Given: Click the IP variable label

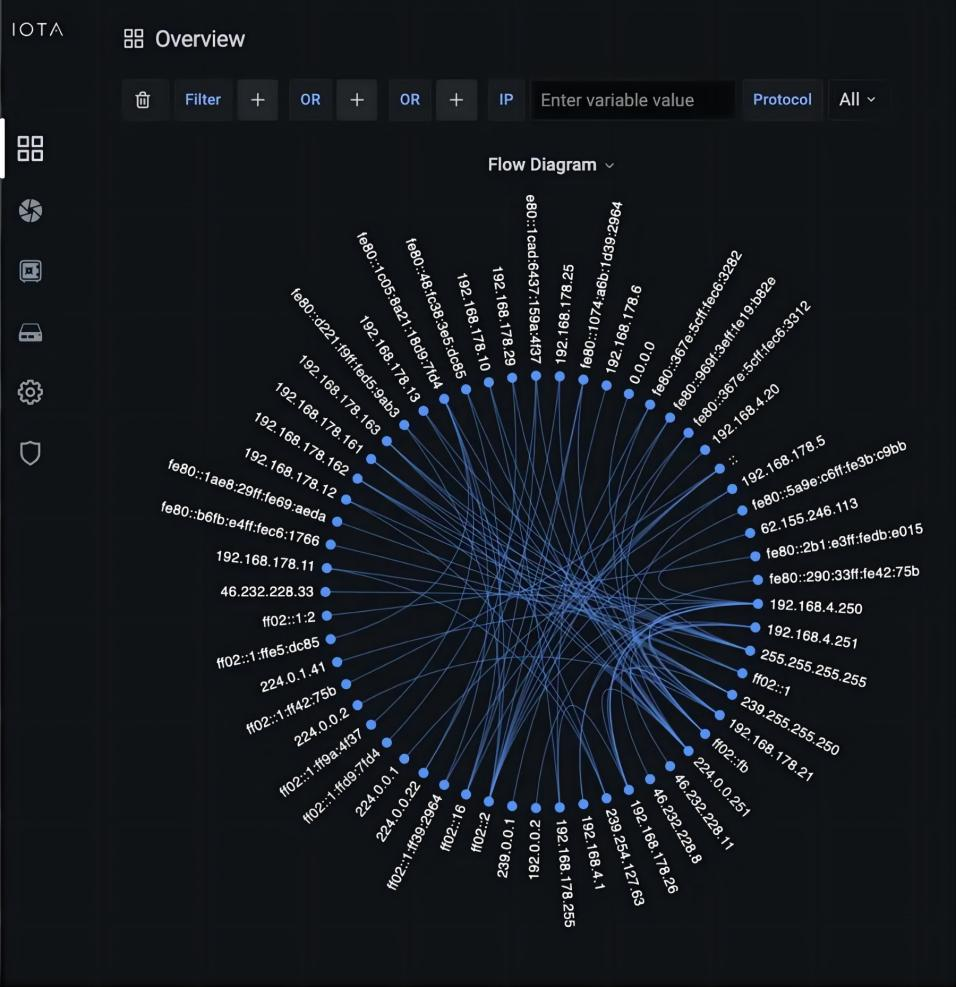Looking at the screenshot, I should tap(506, 100).
